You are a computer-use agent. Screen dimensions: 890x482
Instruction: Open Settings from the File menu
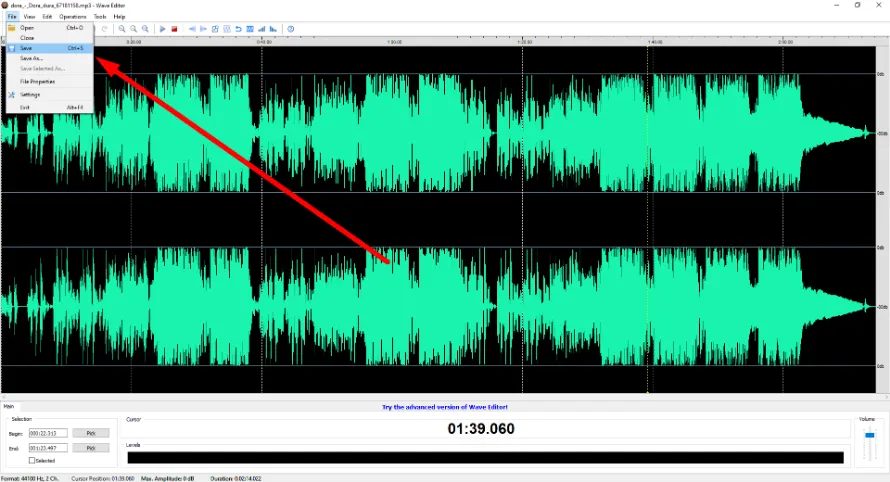(x=49, y=95)
